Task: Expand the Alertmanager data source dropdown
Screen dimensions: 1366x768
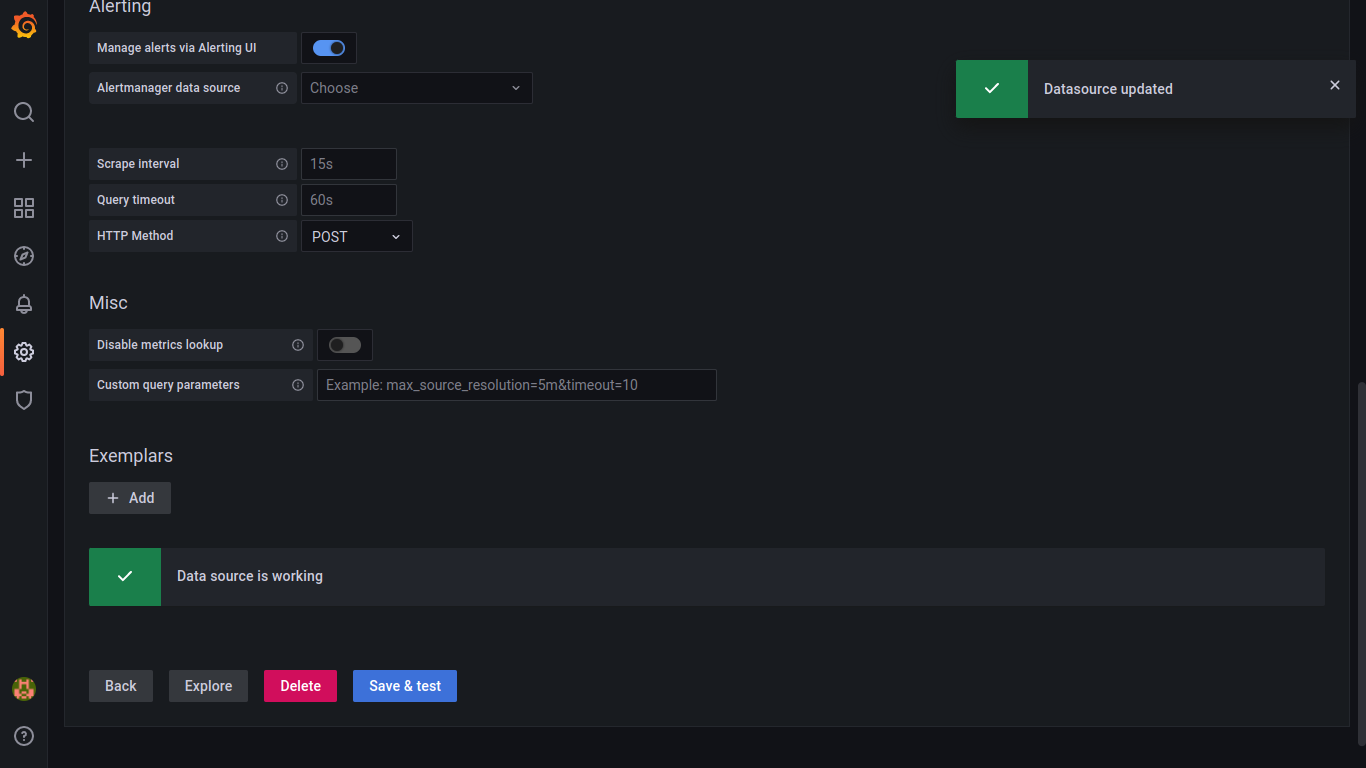Action: (416, 88)
